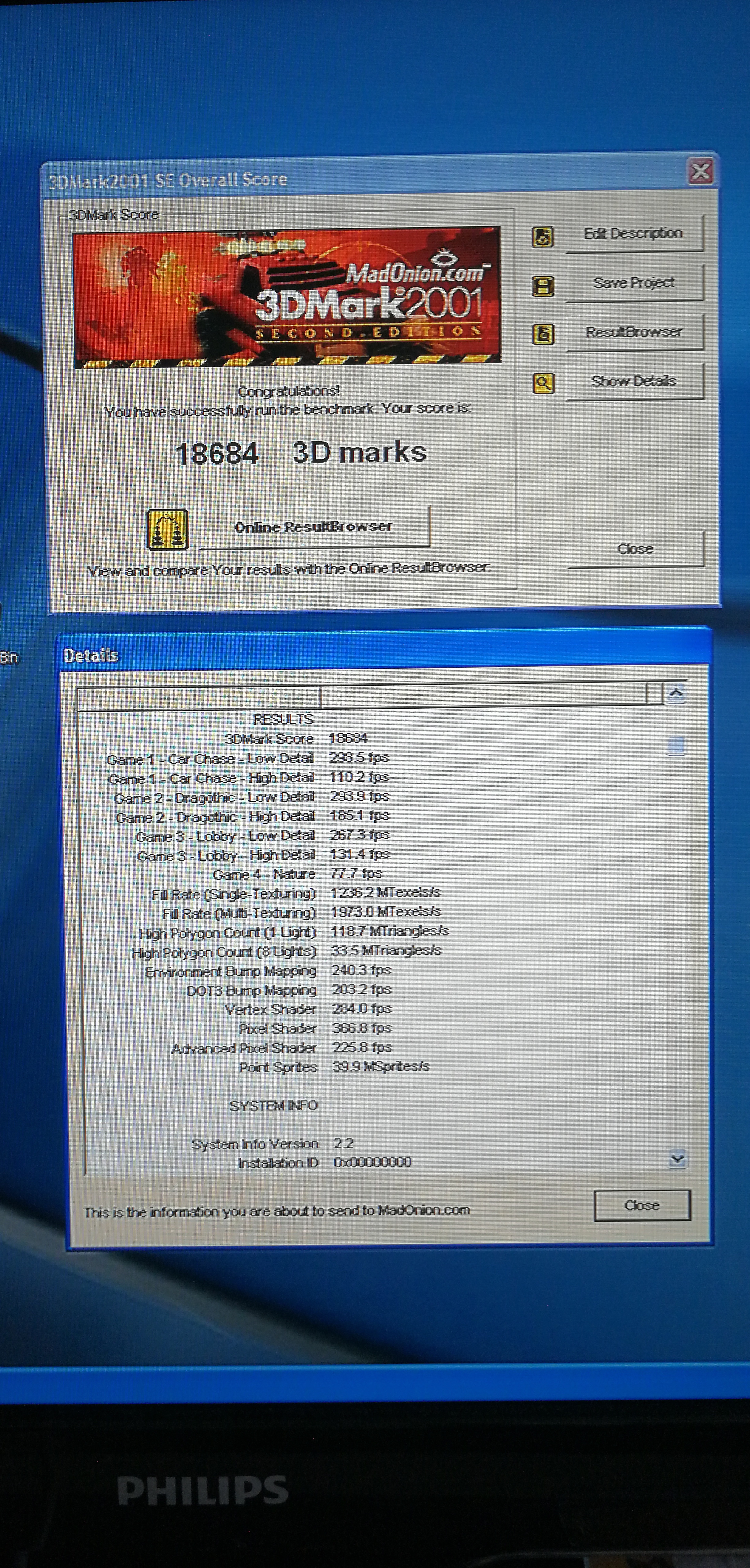The height and width of the screenshot is (1568, 750).
Task: Open the Online ResultBrowser button
Action: pyautogui.click(x=313, y=527)
